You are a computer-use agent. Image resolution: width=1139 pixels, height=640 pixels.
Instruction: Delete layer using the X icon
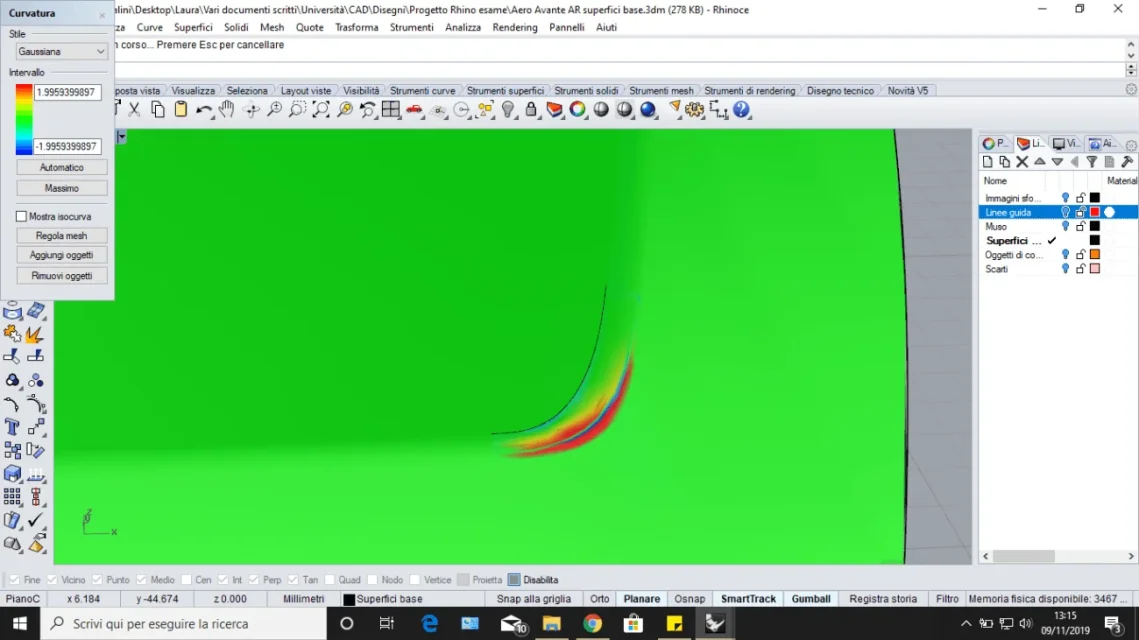1022,162
